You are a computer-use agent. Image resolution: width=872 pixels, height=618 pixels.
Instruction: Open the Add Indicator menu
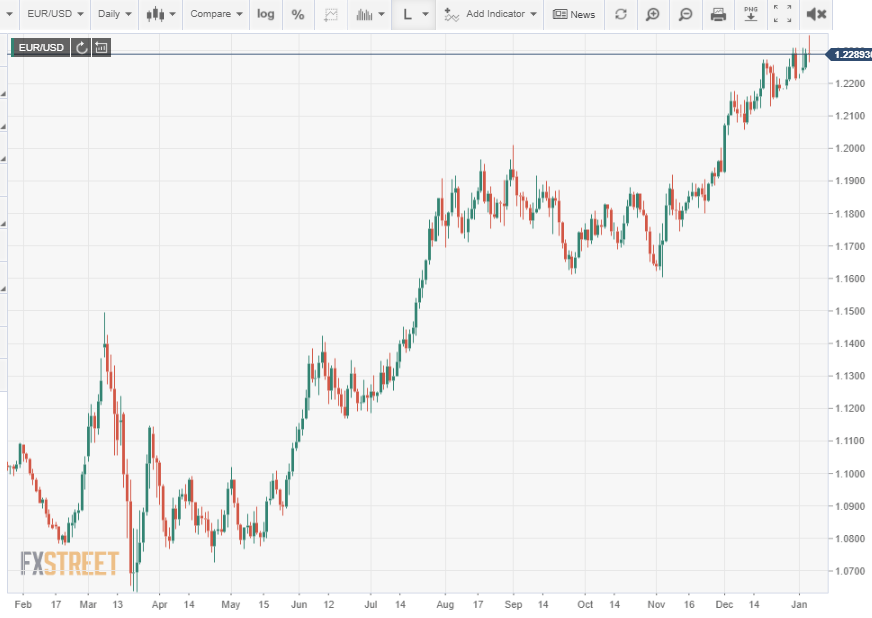coord(490,14)
